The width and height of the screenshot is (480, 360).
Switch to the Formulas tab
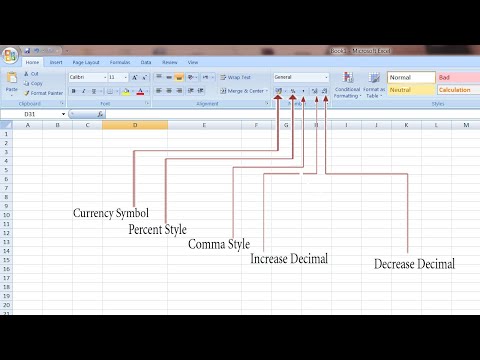point(120,62)
